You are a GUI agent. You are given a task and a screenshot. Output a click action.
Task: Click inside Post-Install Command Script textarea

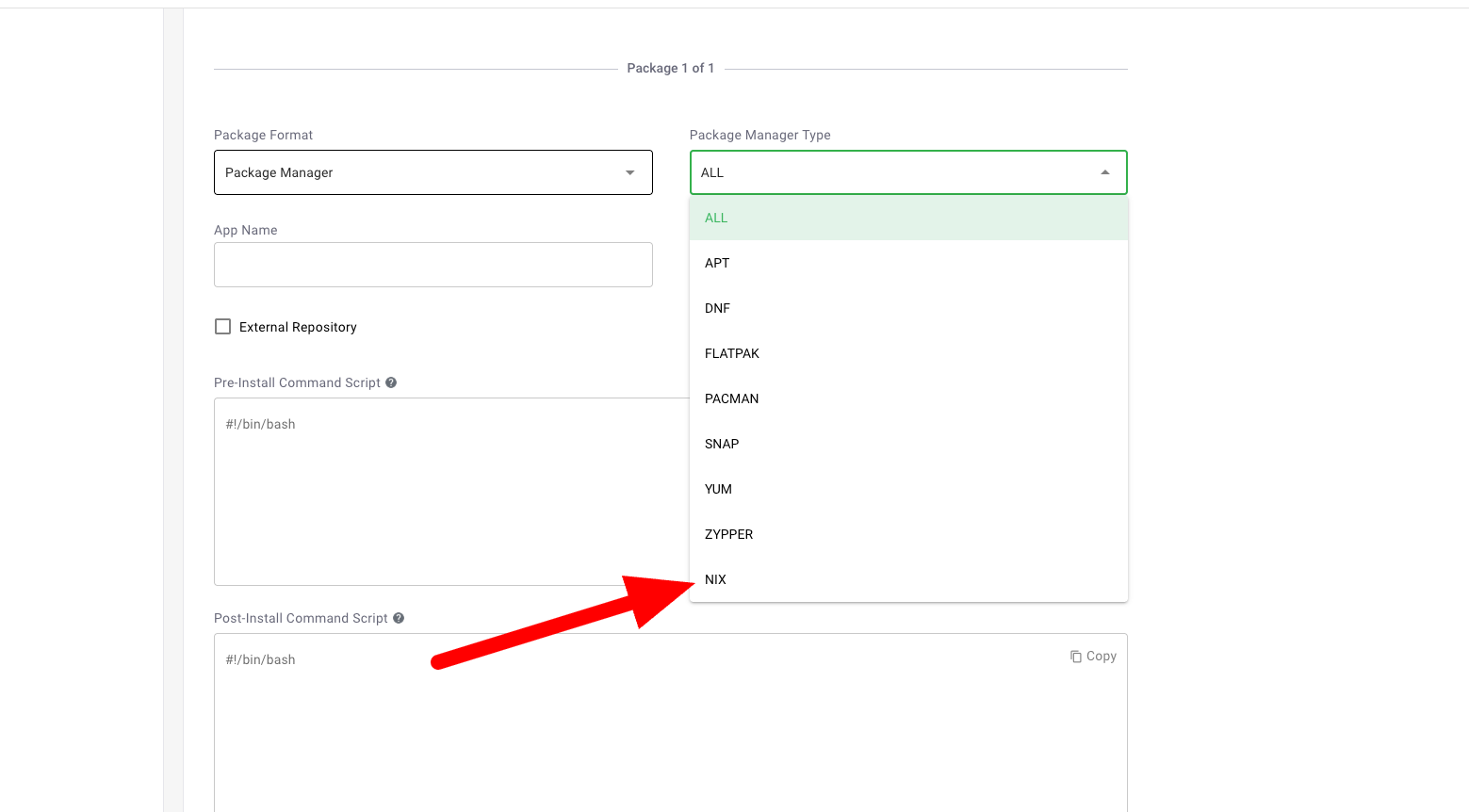pyautogui.click(x=670, y=723)
